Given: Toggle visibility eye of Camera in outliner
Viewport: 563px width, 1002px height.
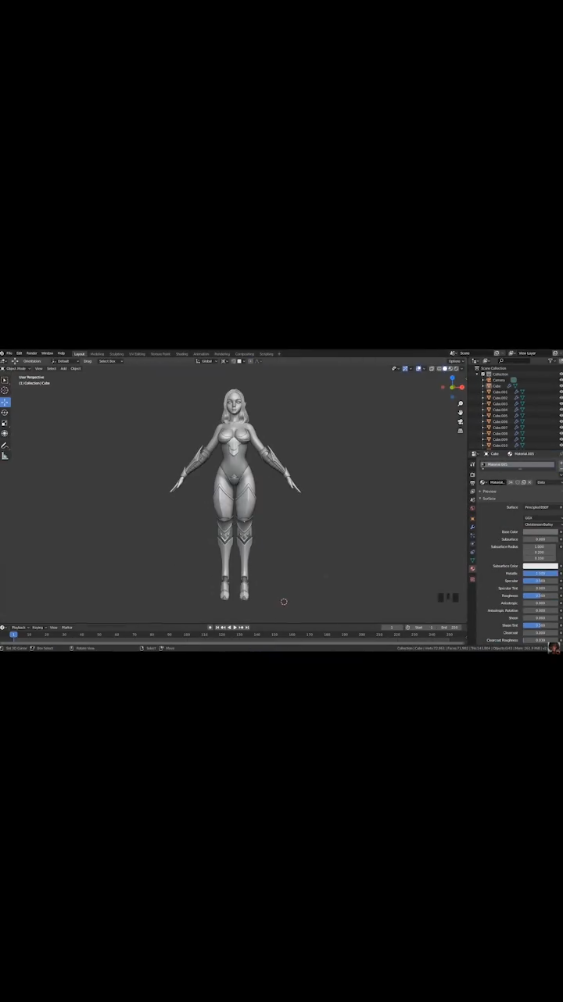Looking at the screenshot, I should 560,380.
